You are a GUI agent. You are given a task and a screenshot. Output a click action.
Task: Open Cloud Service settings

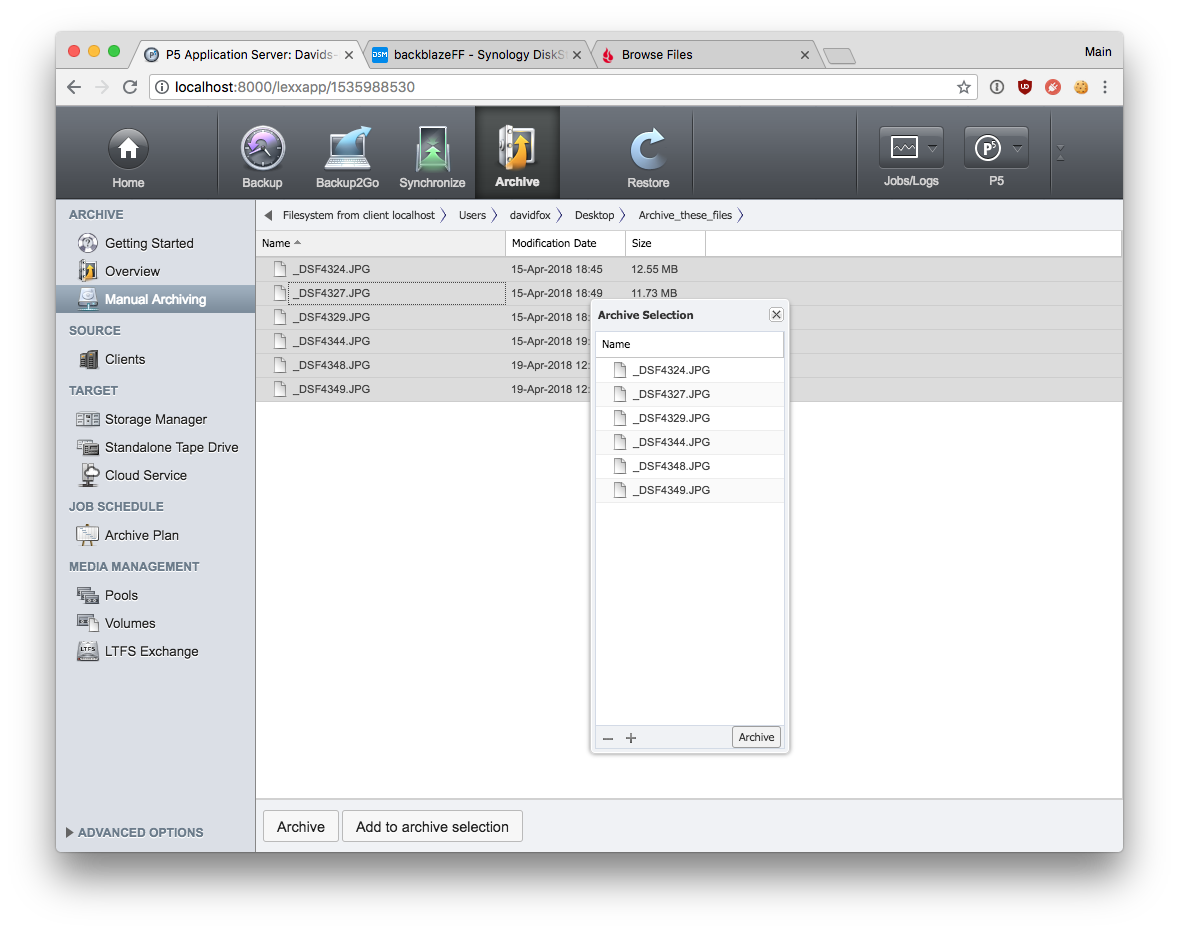(x=132, y=475)
